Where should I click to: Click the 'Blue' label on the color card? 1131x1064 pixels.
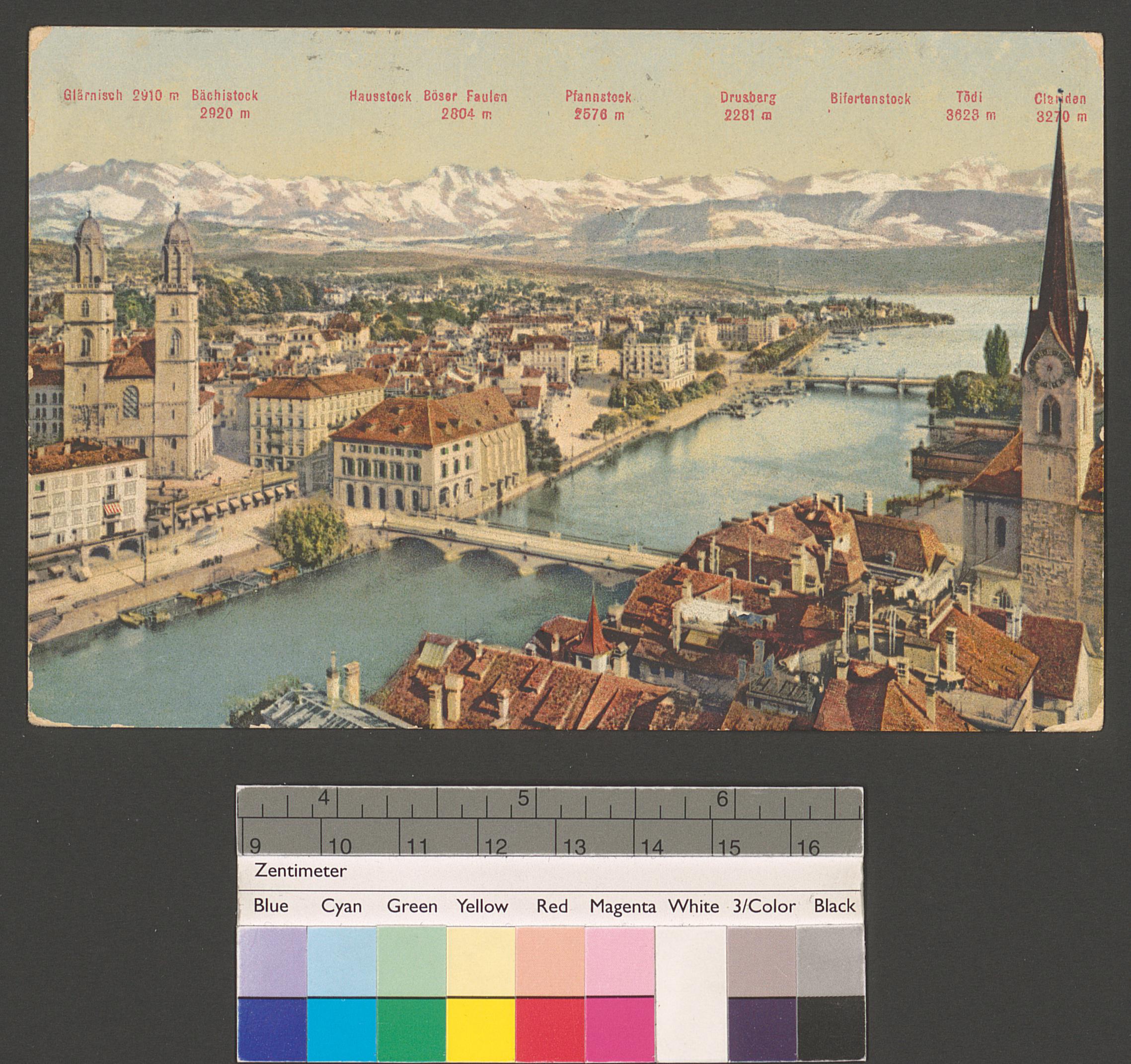[x=271, y=906]
